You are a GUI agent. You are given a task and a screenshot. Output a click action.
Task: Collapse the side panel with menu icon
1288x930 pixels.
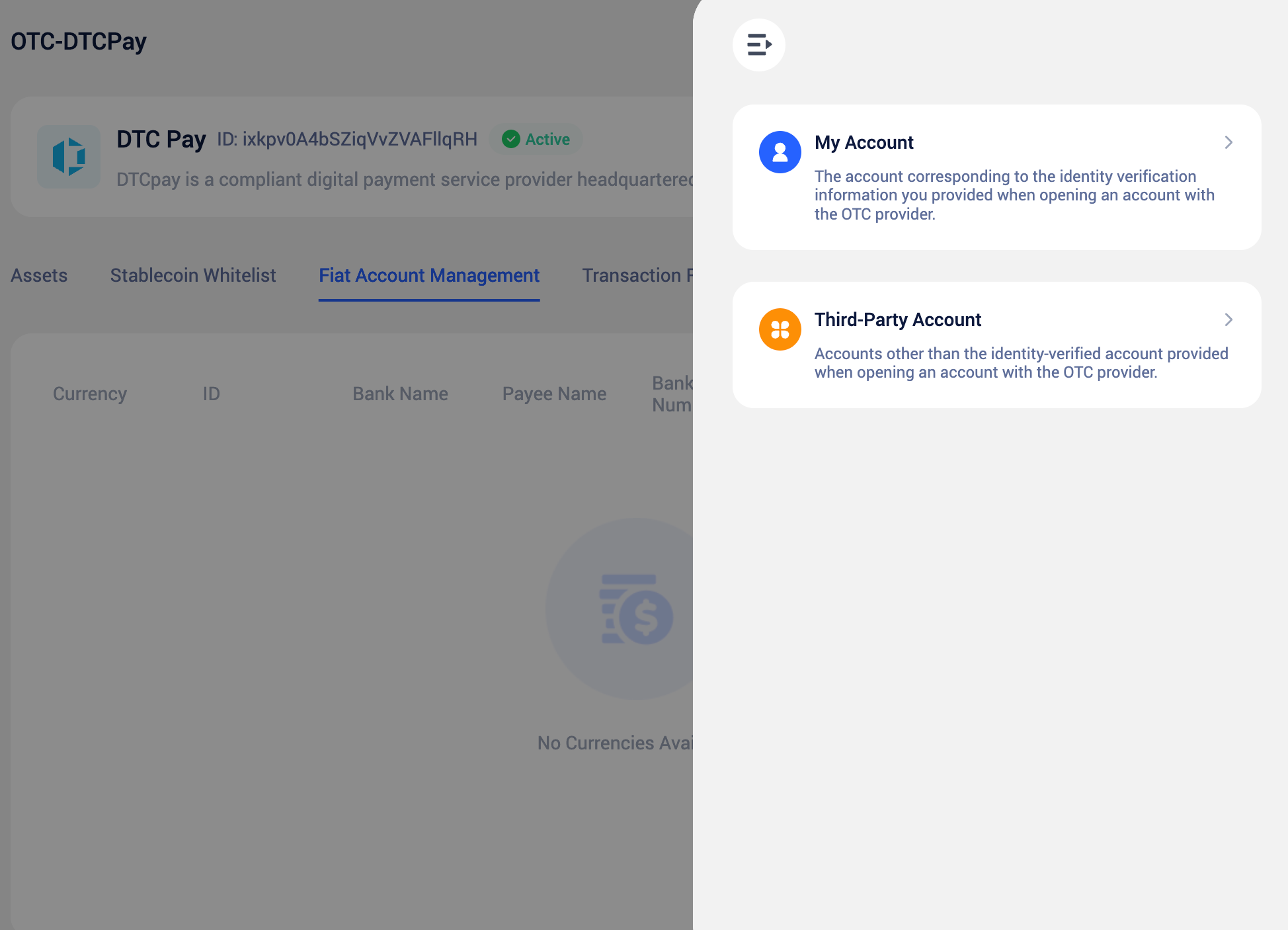[x=758, y=45]
